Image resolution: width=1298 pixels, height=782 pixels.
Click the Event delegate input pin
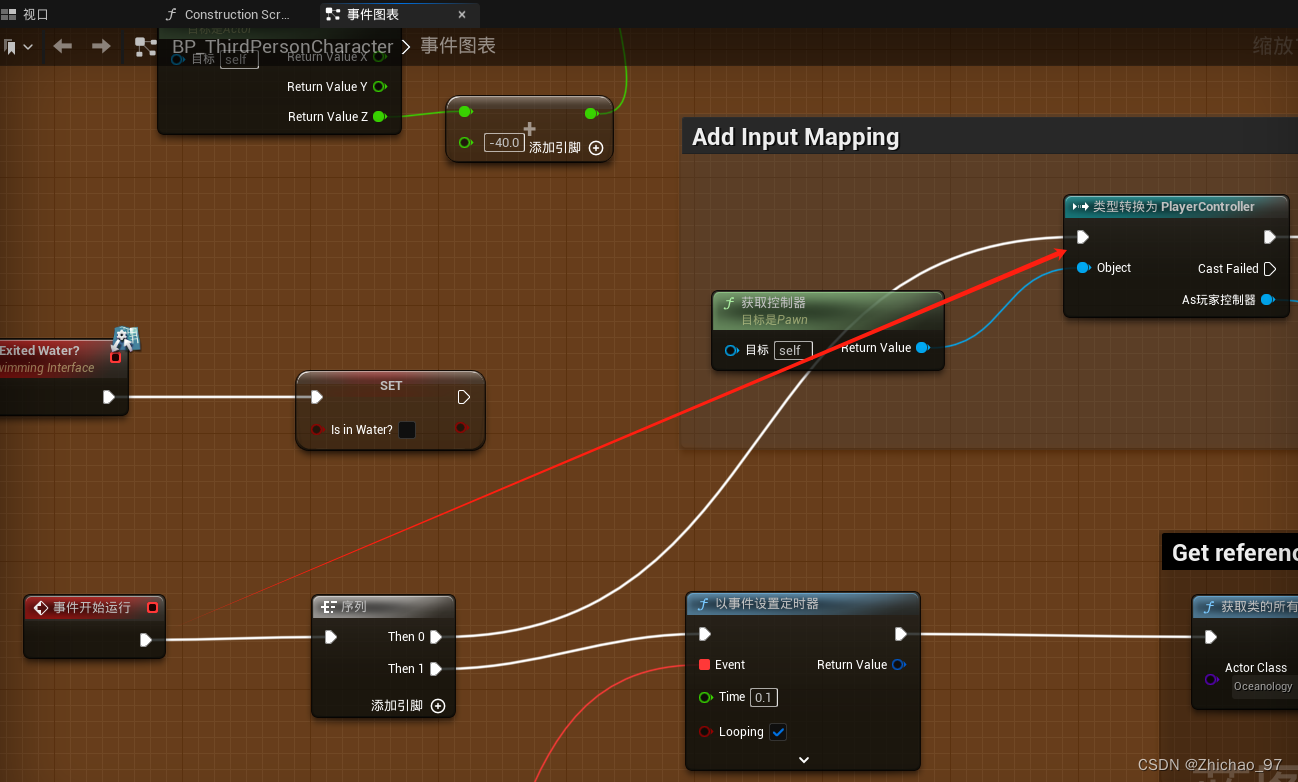tap(705, 665)
